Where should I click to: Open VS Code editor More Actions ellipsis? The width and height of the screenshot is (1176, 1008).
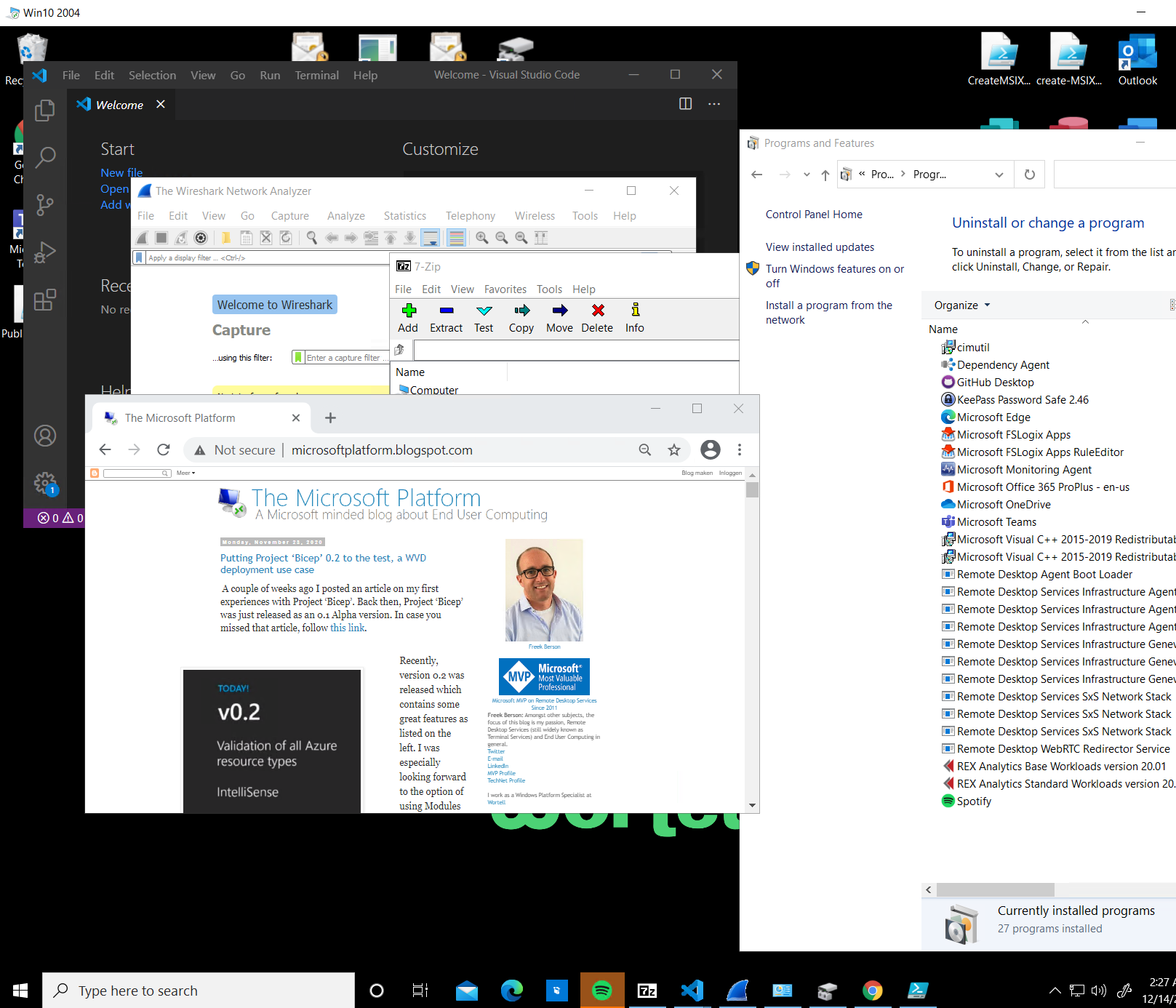(x=714, y=104)
